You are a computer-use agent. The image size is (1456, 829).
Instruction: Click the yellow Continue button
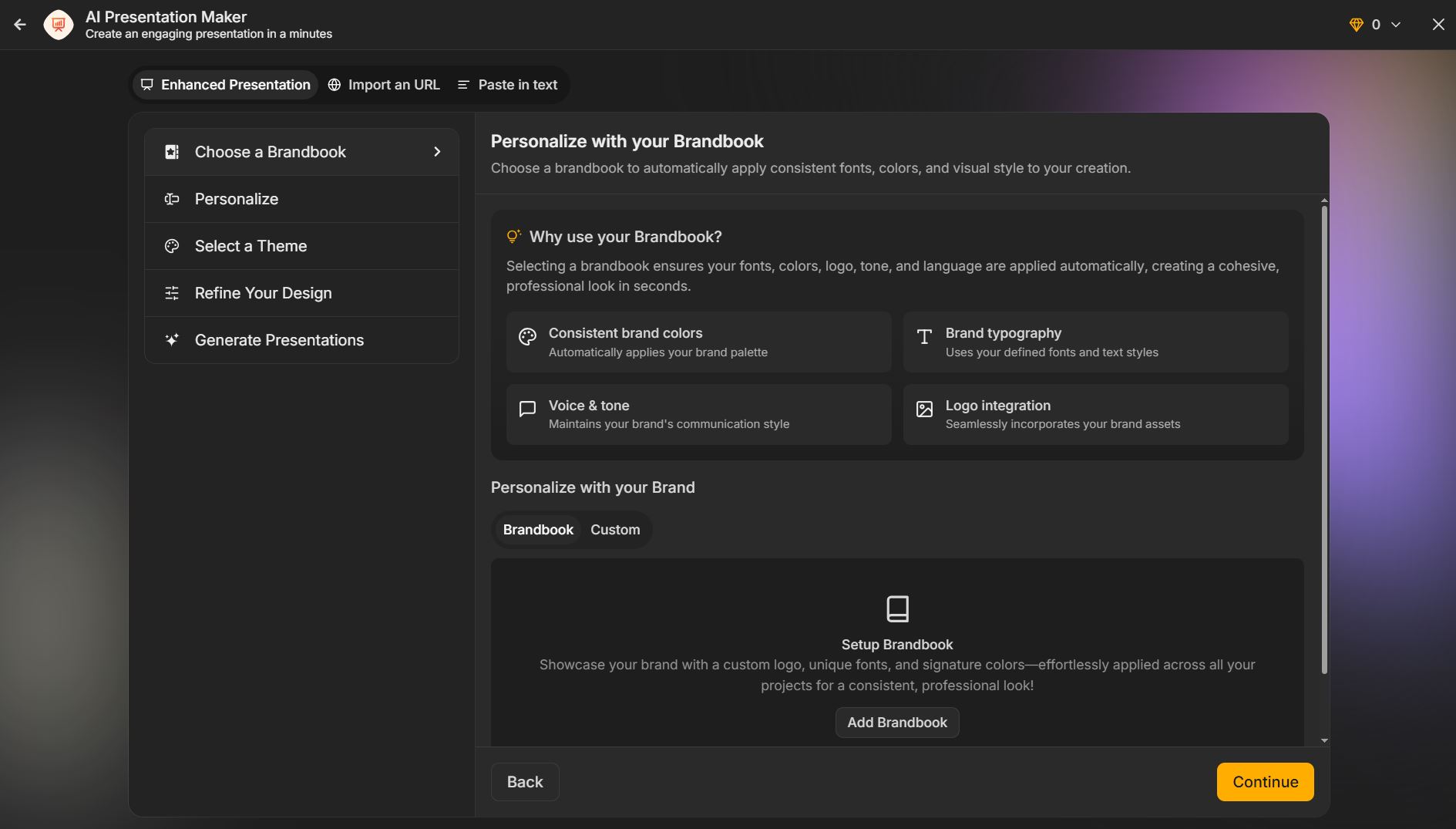coord(1265,782)
